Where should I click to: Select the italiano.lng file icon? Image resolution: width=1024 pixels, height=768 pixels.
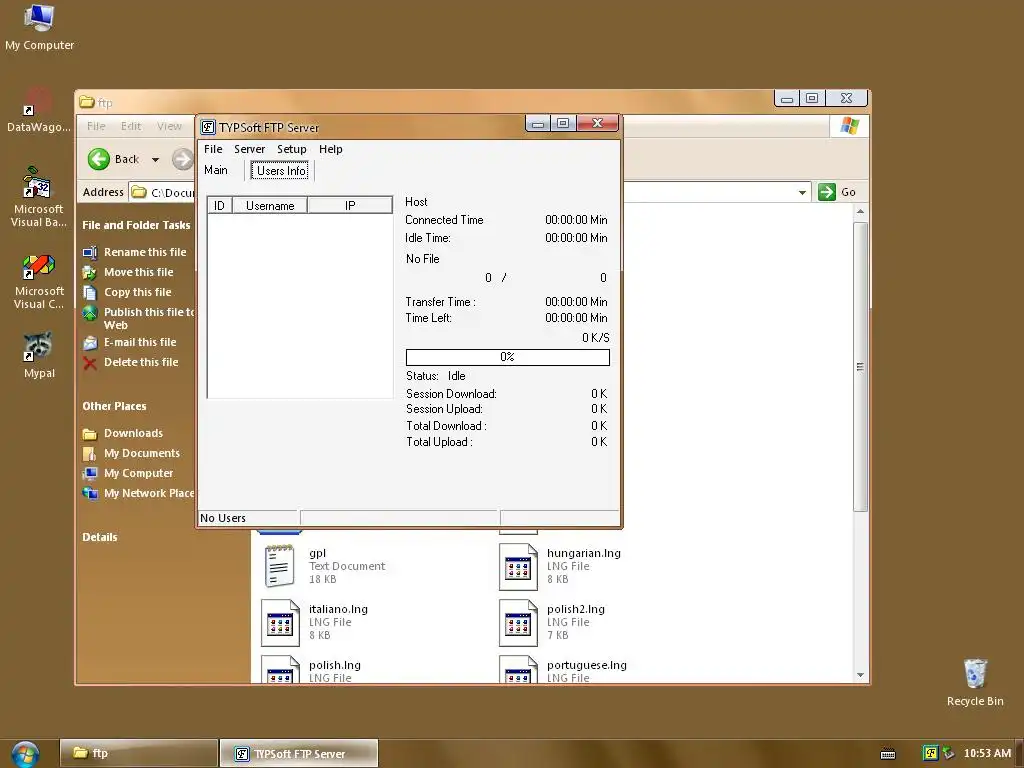280,622
